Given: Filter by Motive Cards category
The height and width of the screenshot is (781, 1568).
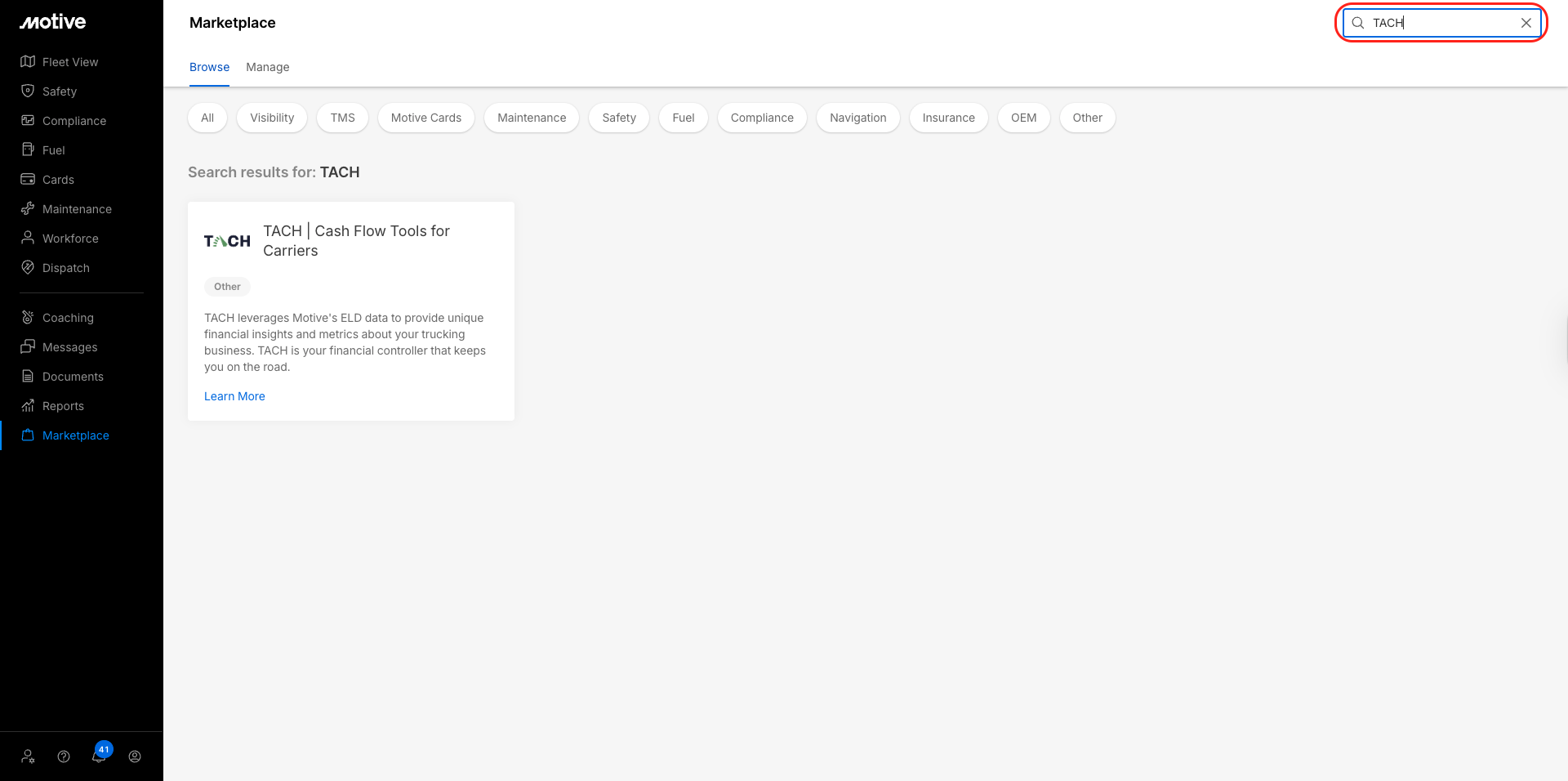Looking at the screenshot, I should coord(425,118).
